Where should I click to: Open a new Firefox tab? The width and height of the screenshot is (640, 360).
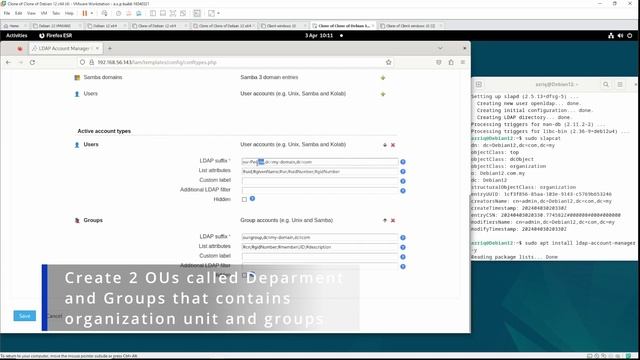tap(109, 49)
